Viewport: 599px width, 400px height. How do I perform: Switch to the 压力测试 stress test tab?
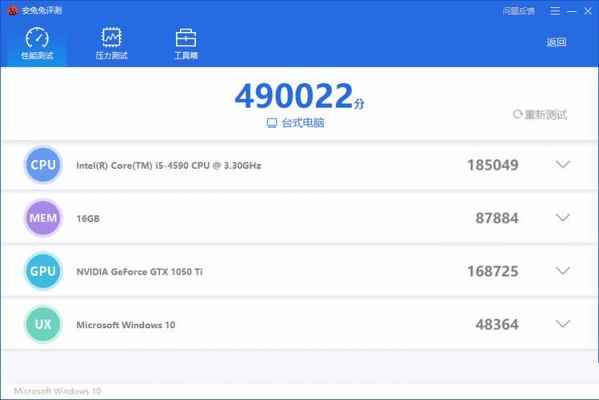click(x=111, y=44)
